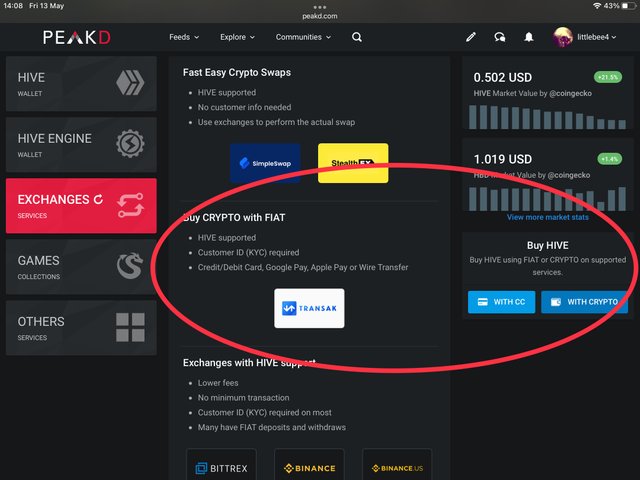Click the Customer ID (KYC) required bullet

click(249, 253)
